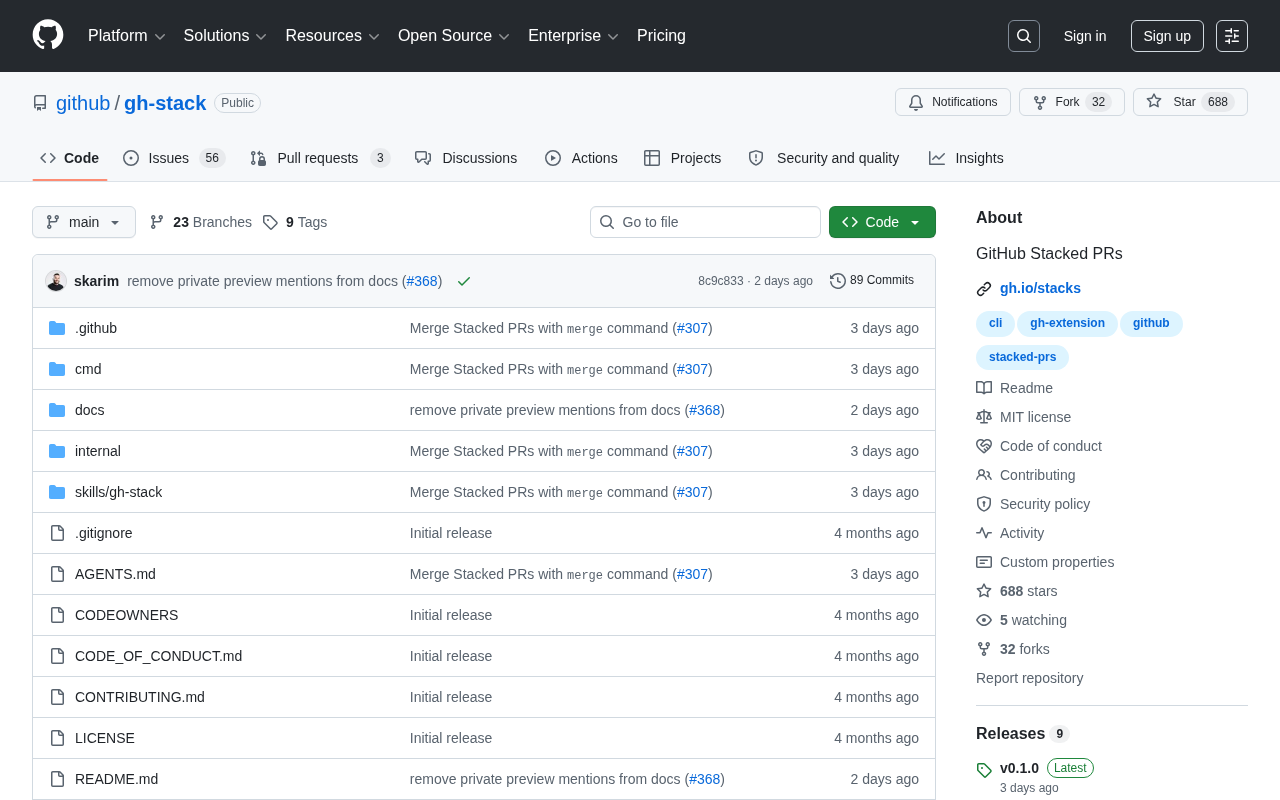Click the tag icon next to v0.1.0
Screen dimensions: 1280x800
click(984, 770)
